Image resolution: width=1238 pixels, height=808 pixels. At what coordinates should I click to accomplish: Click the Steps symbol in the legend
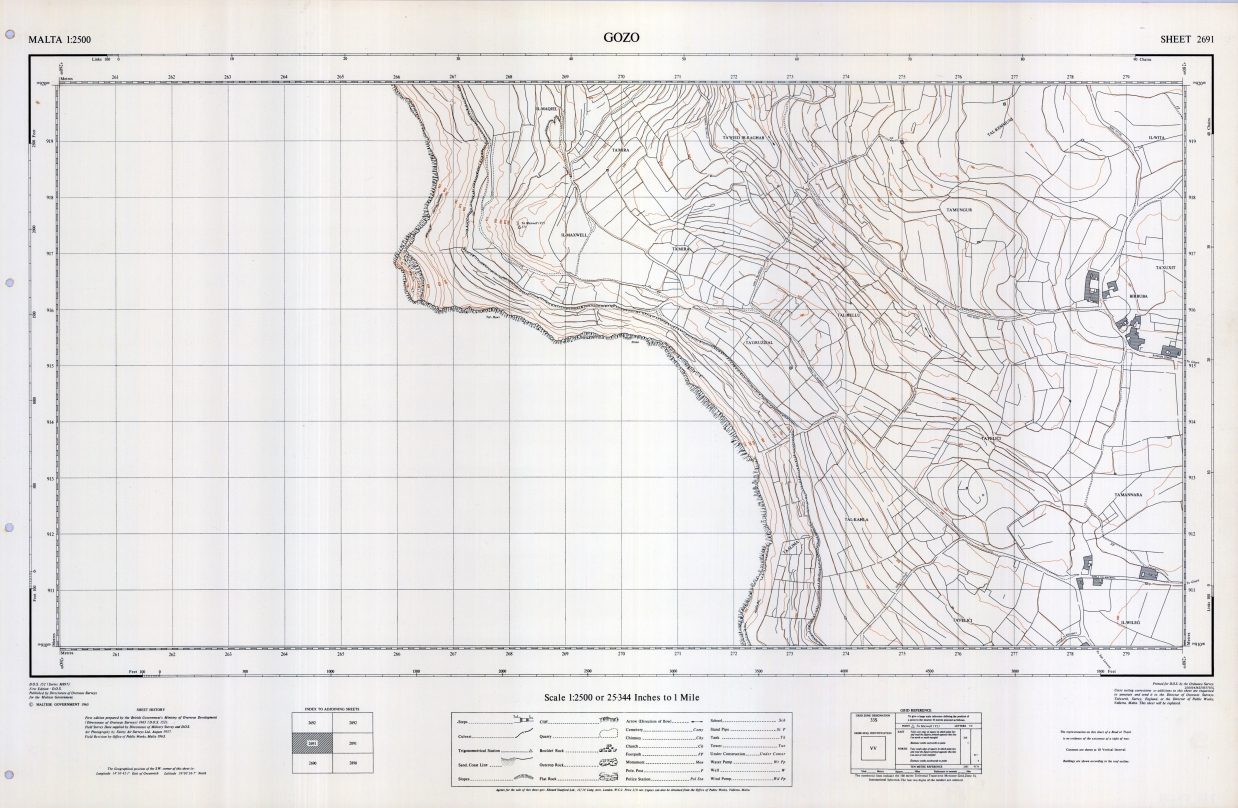pyautogui.click(x=522, y=720)
